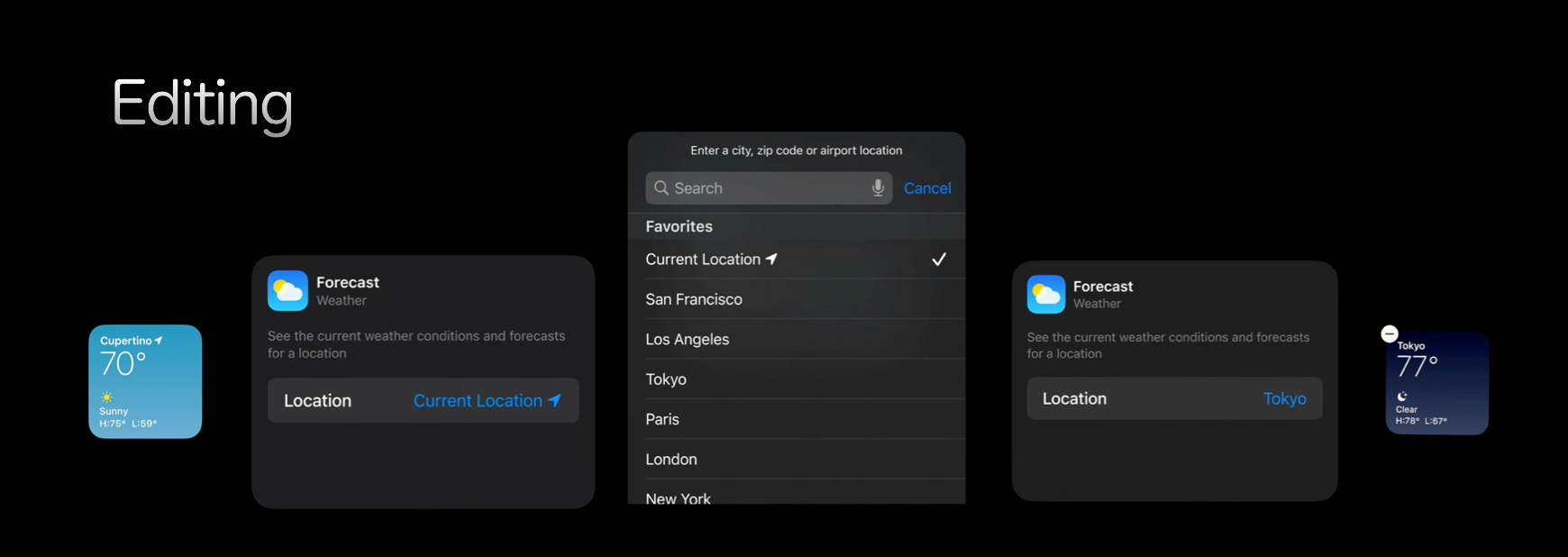Screen dimensions: 1568x557
Task: Open the Current Location value picker
Action: 487,401
